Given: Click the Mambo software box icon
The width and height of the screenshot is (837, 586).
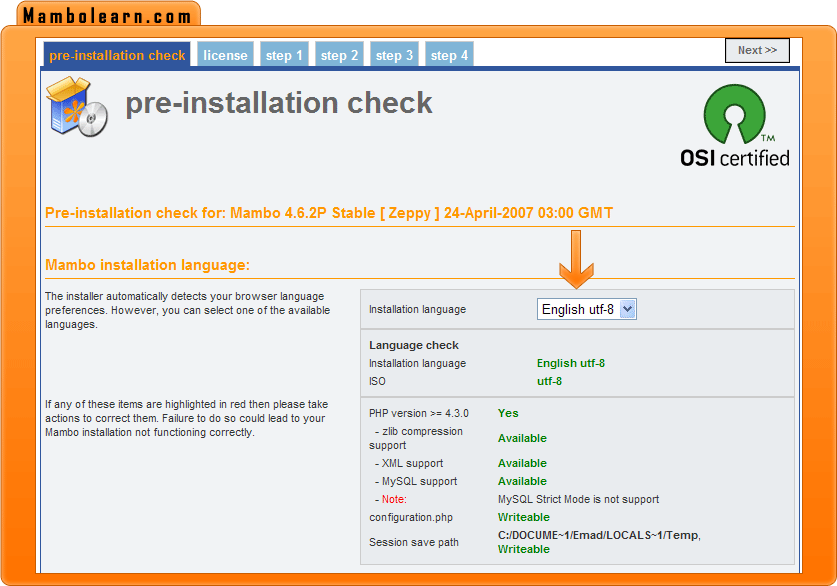Looking at the screenshot, I should (77, 106).
